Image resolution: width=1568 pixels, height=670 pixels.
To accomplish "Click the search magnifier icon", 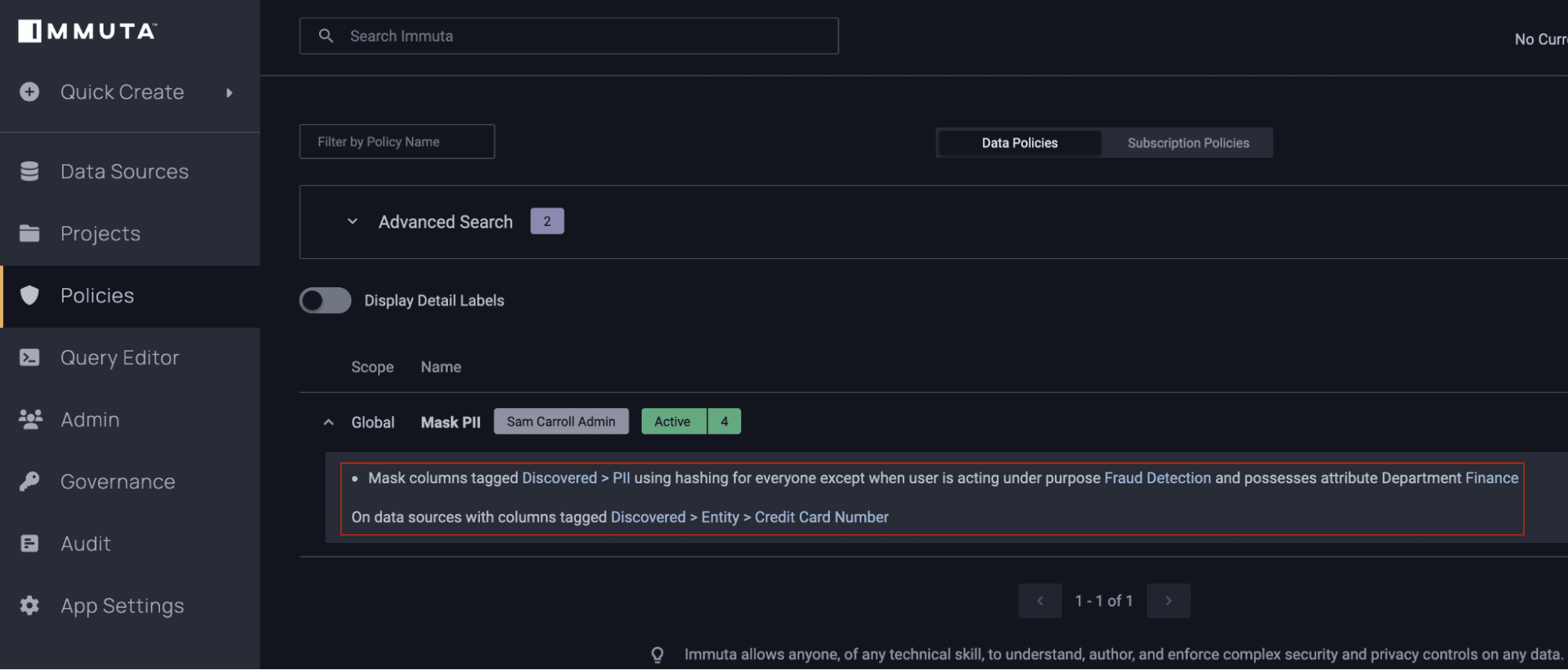I will coord(326,35).
